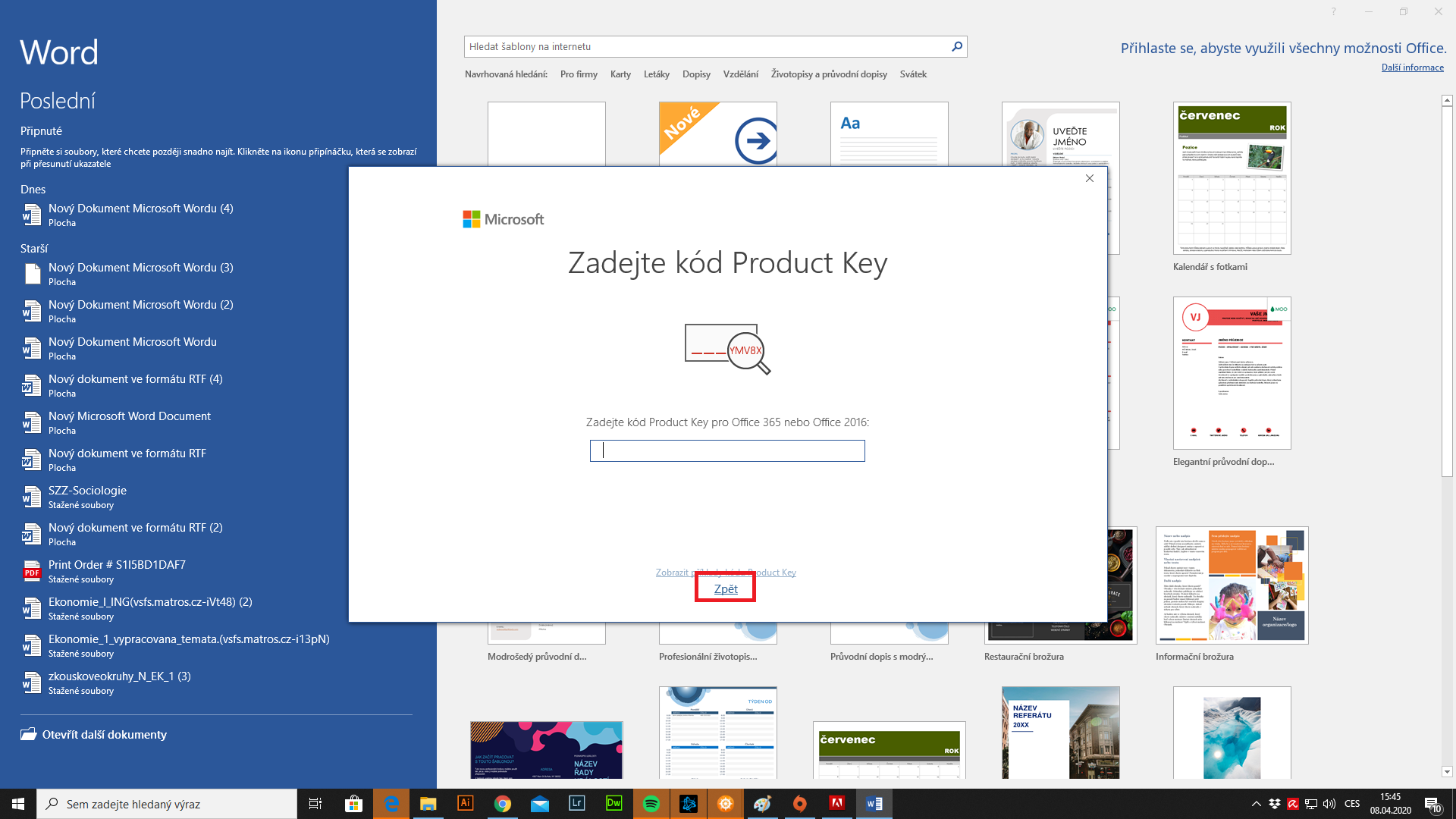Close the Product Key dialog with X

click(1090, 178)
